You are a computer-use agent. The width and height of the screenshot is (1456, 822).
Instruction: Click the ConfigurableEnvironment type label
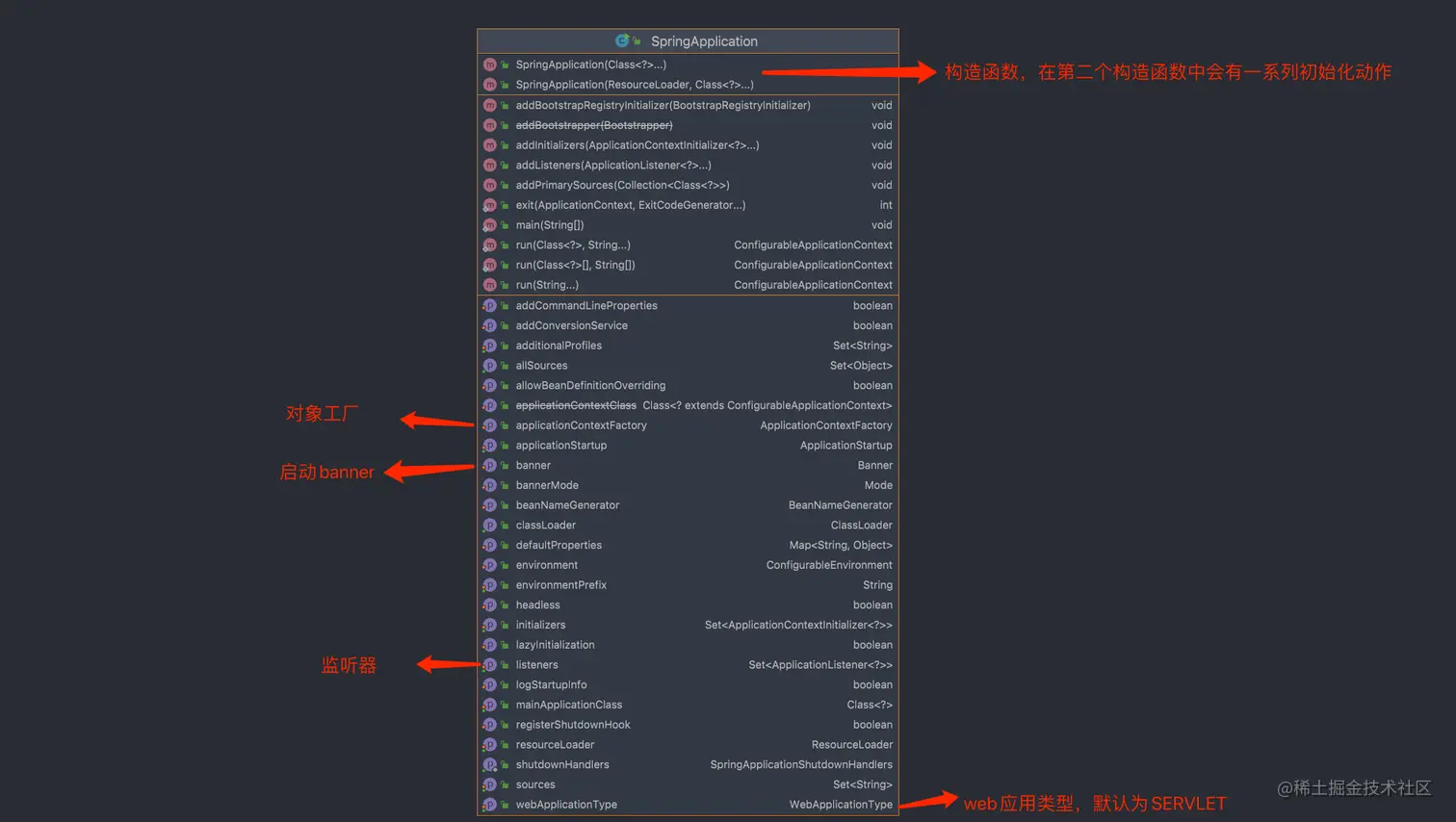pos(829,565)
